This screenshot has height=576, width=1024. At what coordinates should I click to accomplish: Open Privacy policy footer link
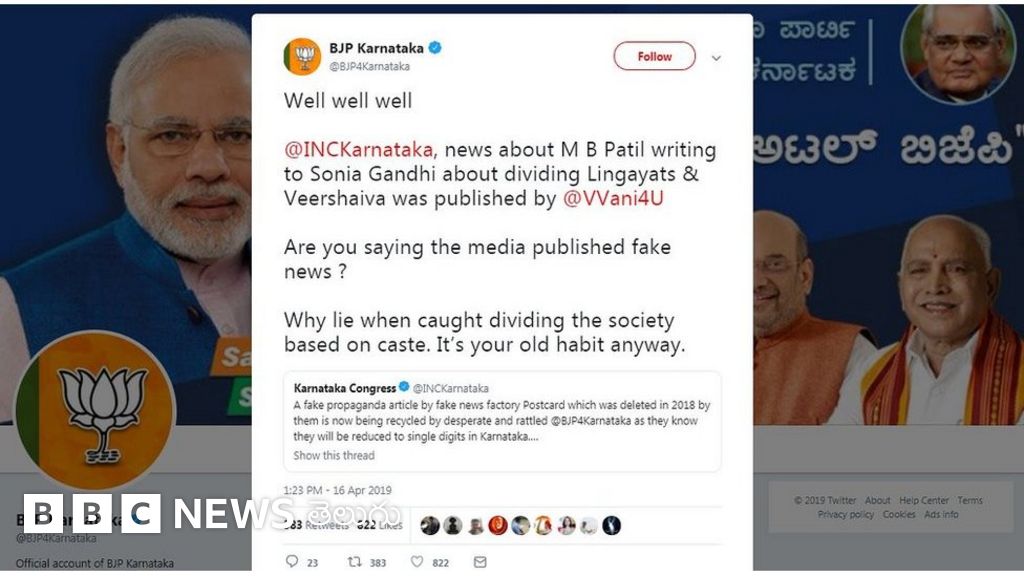point(846,515)
